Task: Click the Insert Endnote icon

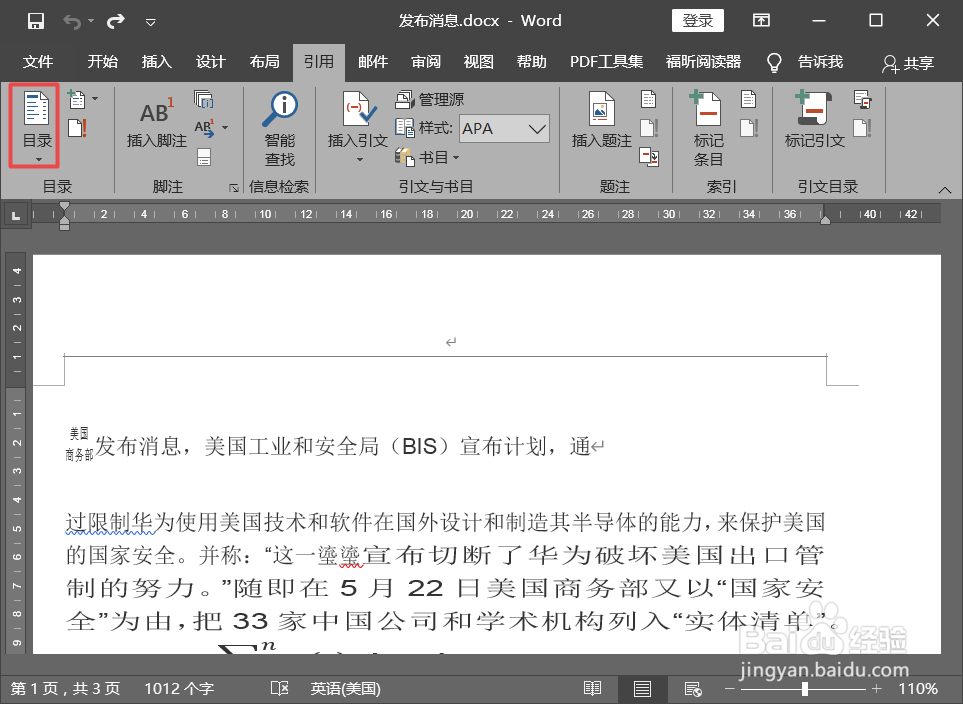Action: click(203, 98)
